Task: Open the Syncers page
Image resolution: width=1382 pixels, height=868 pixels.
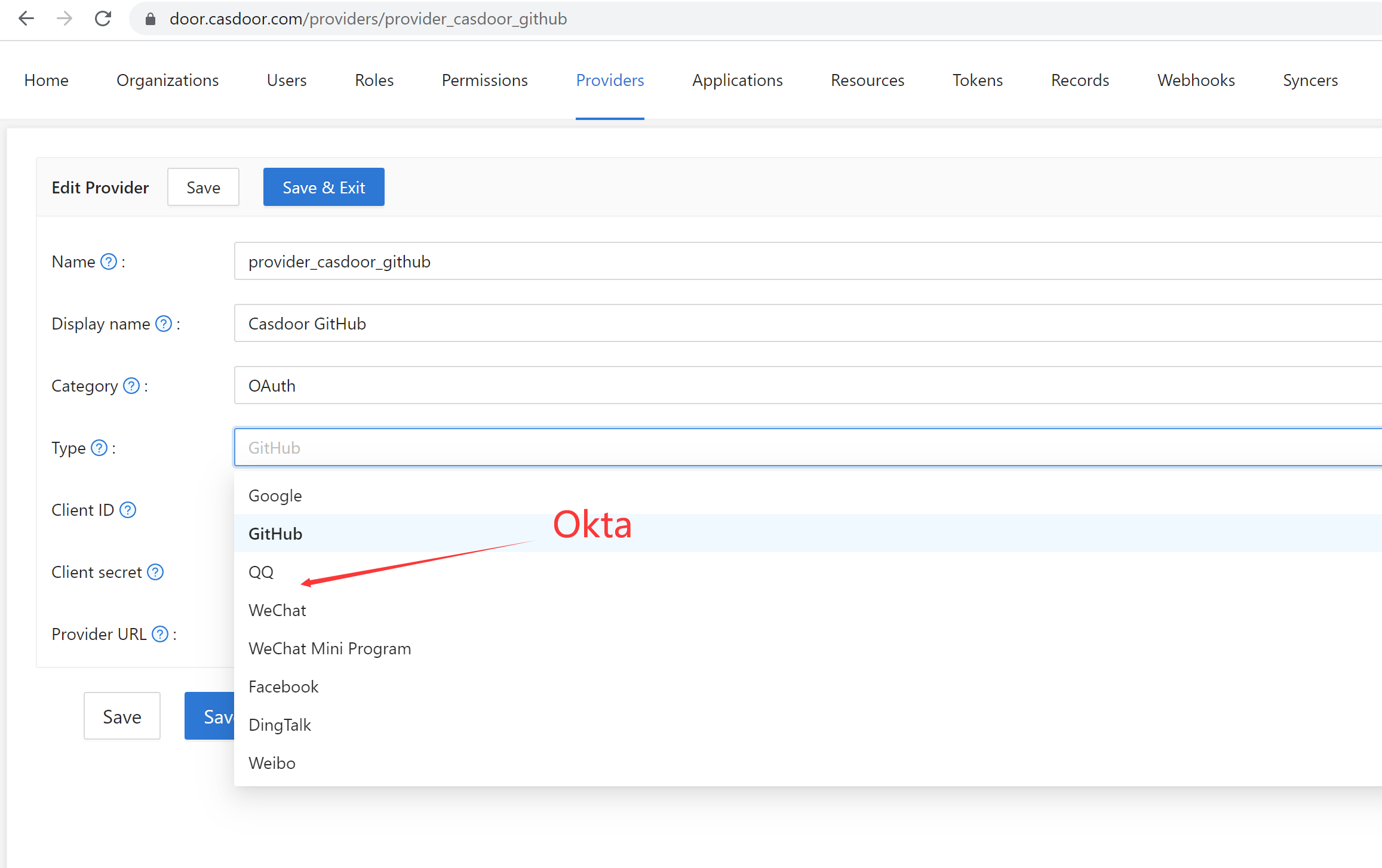Action: pos(1310,80)
